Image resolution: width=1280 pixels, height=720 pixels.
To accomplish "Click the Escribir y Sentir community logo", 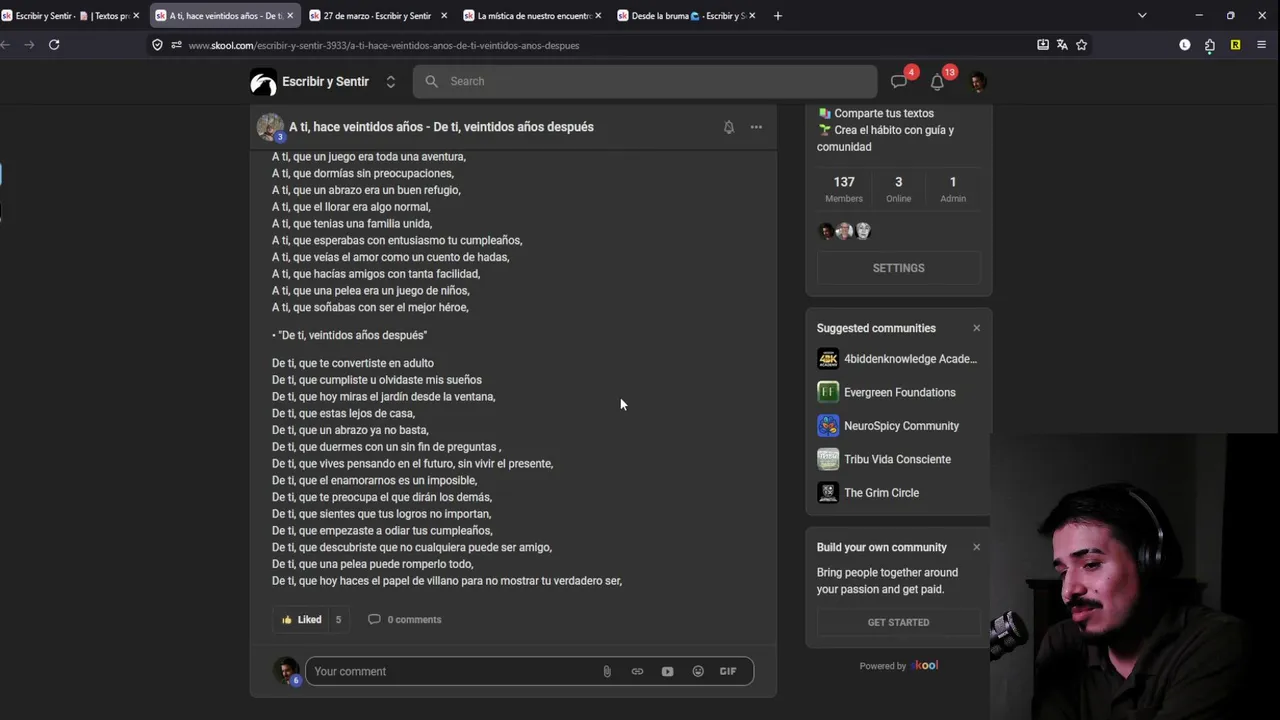I will [263, 82].
